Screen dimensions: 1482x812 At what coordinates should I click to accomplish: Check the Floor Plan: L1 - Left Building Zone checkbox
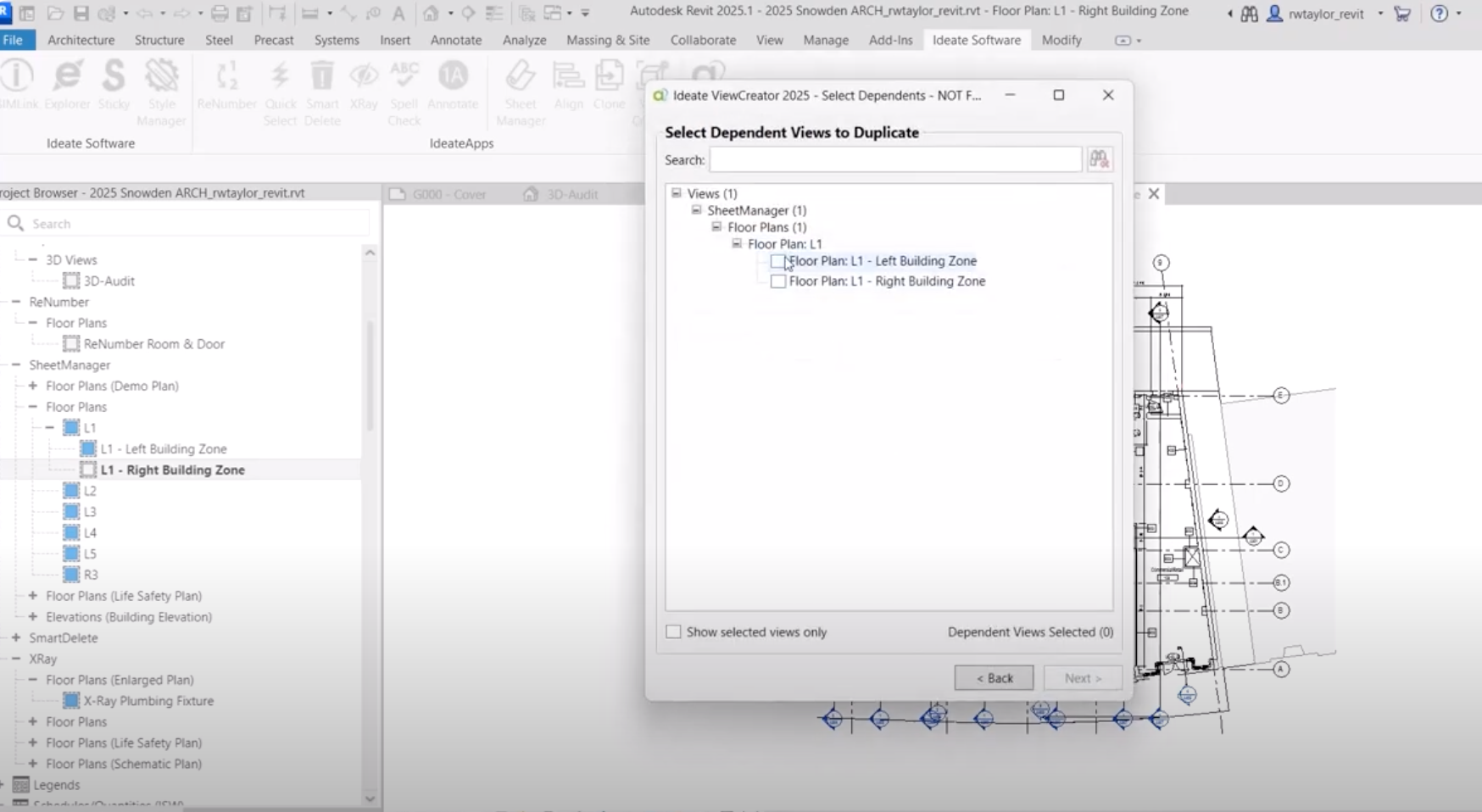coord(777,261)
